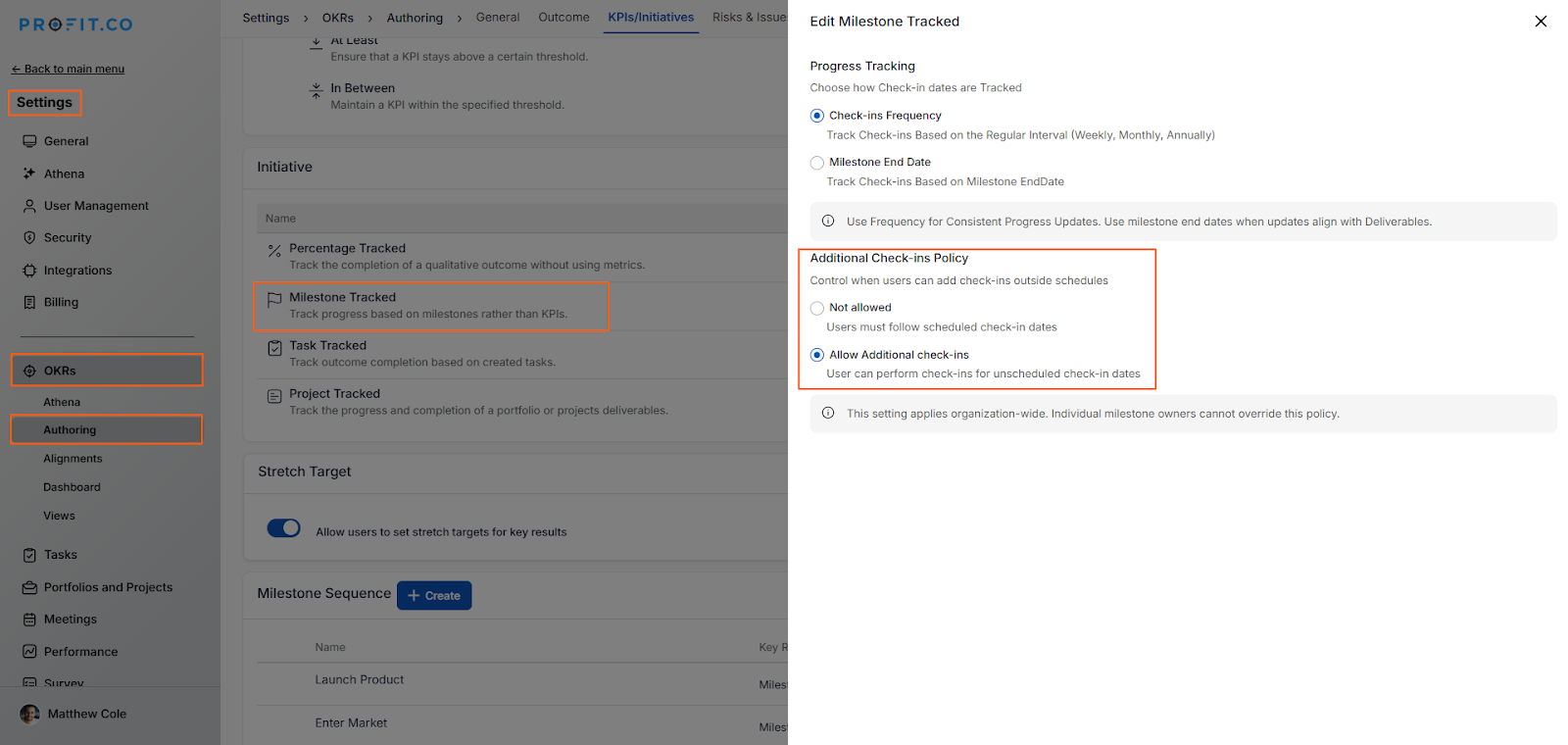1568x745 pixels.
Task: Click Matthew Cole's avatar picture
Action: pos(30,714)
